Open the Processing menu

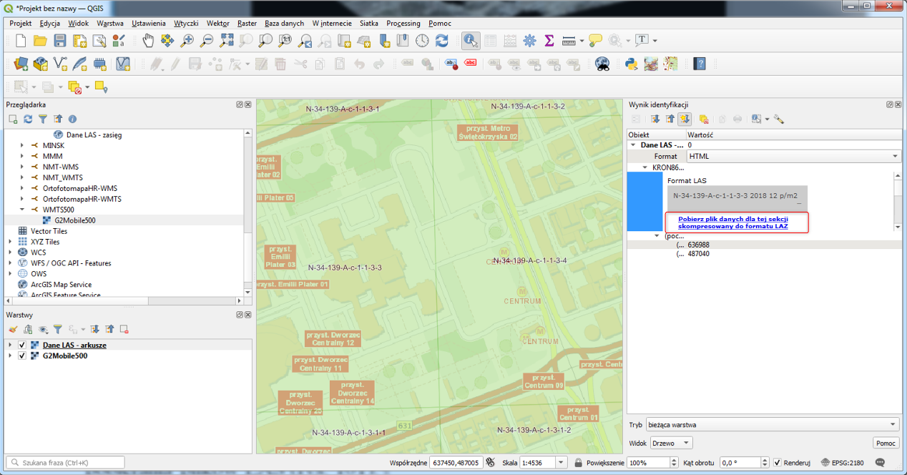(403, 24)
